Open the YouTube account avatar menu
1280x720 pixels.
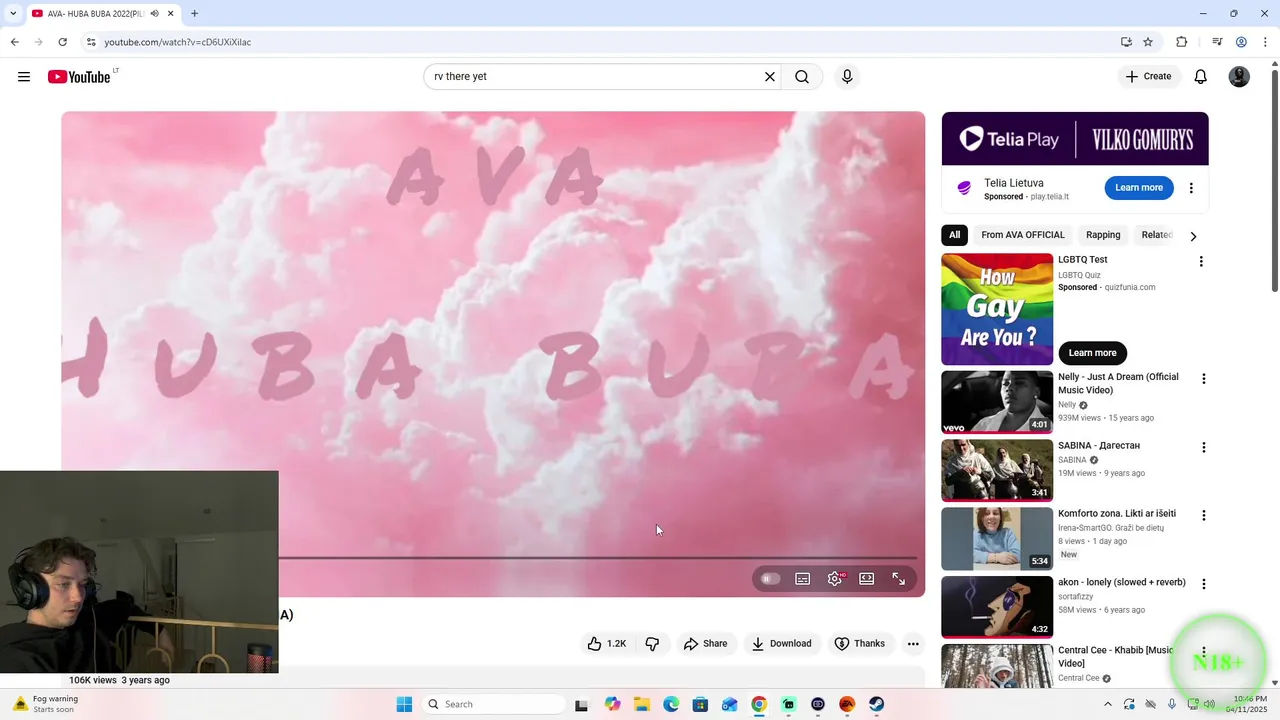click(1239, 77)
